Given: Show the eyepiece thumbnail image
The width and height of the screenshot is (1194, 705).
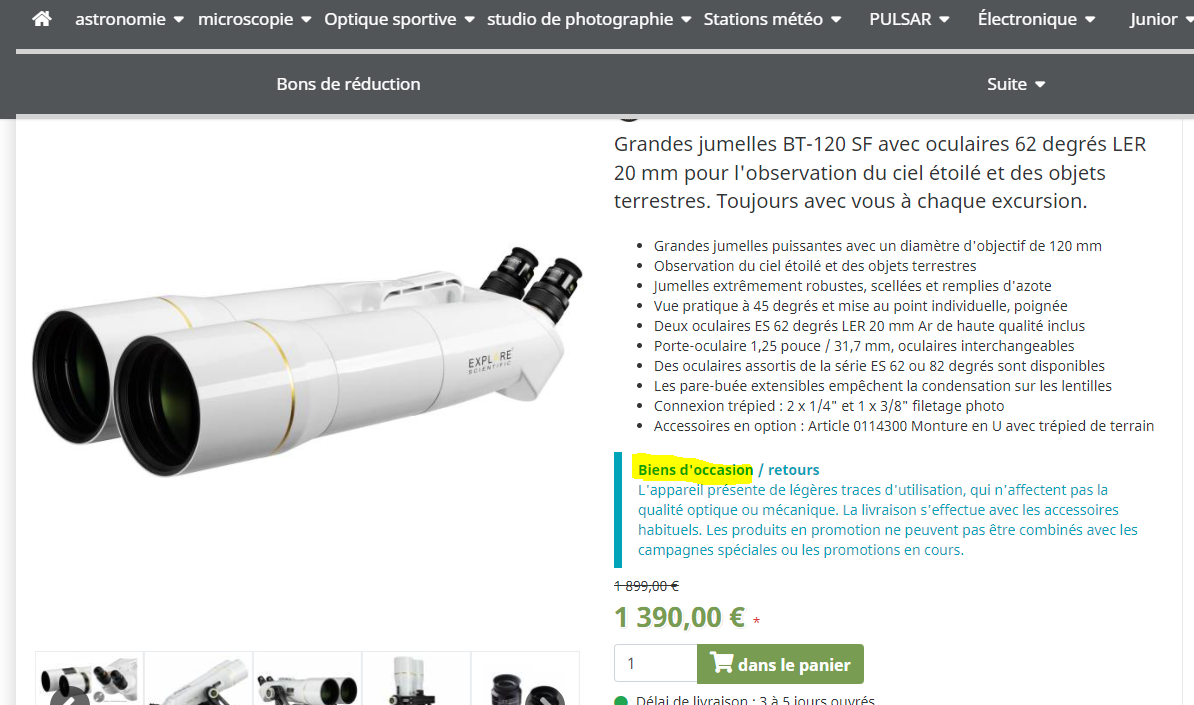Looking at the screenshot, I should point(525,678).
